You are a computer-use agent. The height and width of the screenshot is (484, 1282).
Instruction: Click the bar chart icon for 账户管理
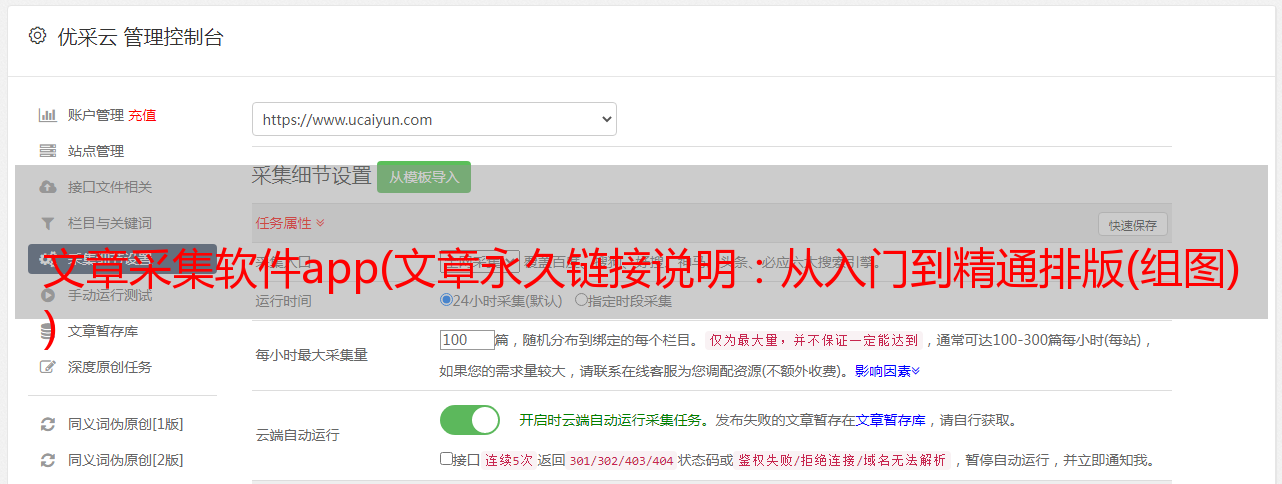click(47, 115)
